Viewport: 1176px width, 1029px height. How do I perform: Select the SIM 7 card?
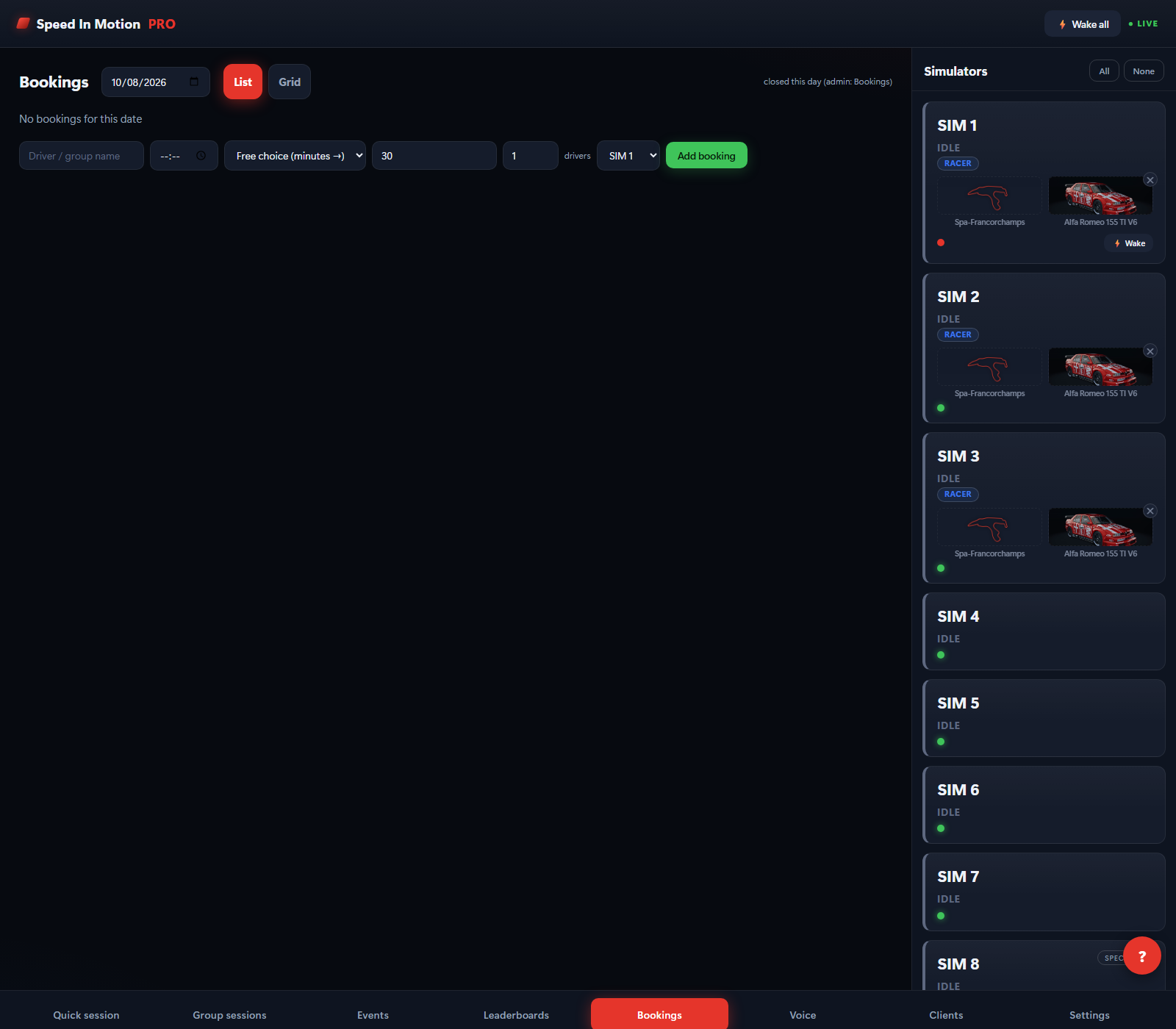click(x=1044, y=892)
